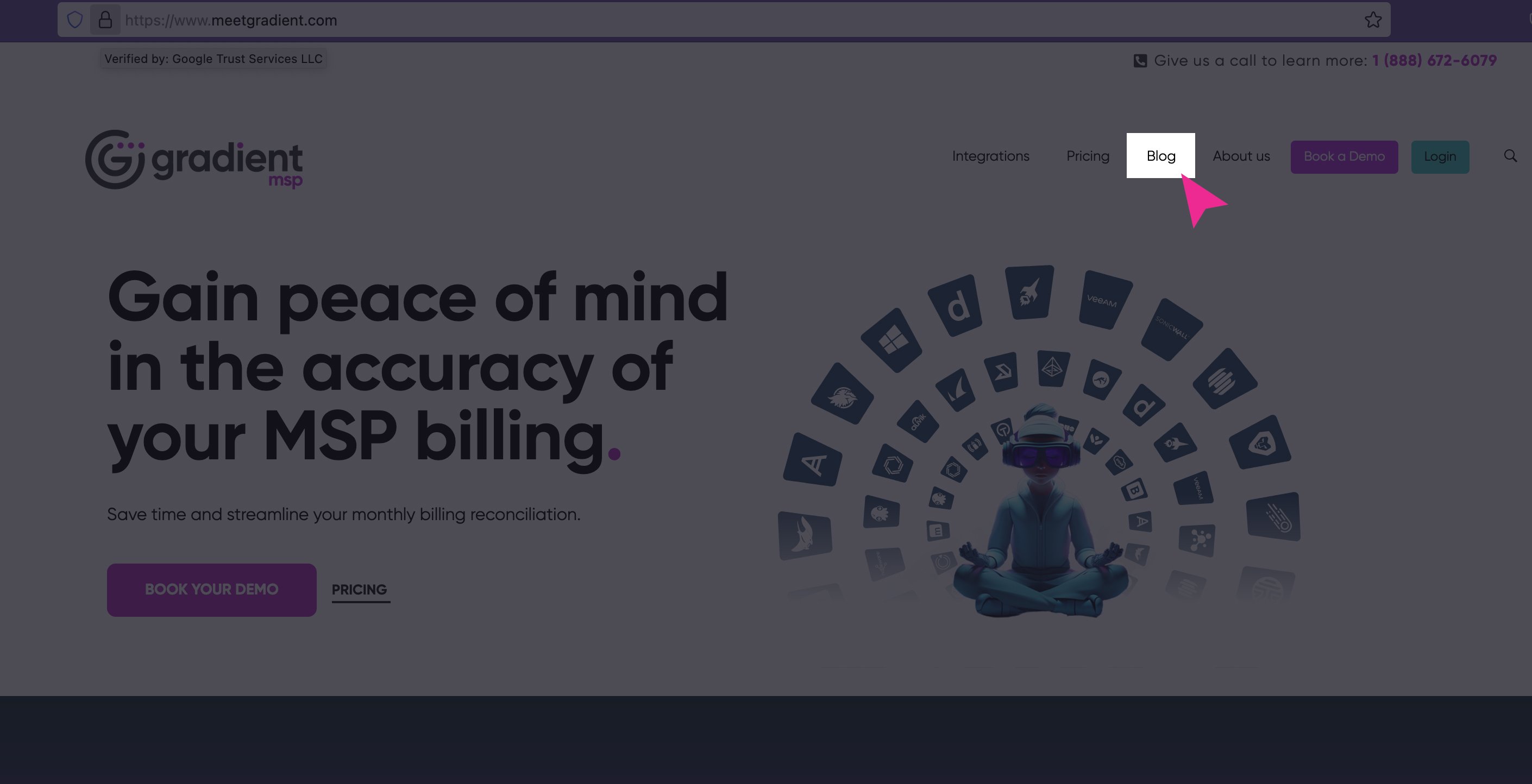Click the BOOK YOUR DEMO button
This screenshot has width=1532, height=784.
211,590
